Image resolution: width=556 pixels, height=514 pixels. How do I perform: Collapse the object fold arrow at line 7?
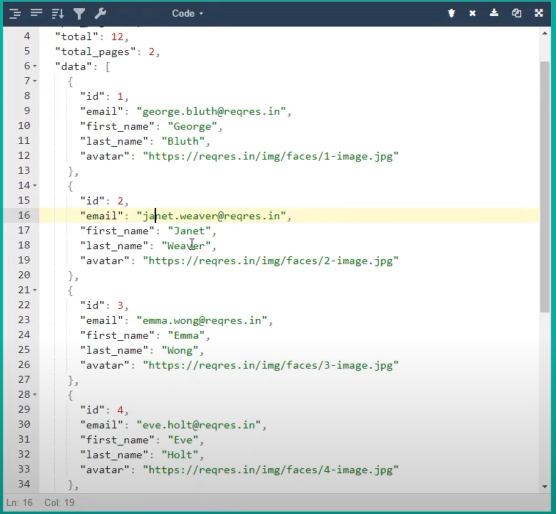(x=35, y=81)
